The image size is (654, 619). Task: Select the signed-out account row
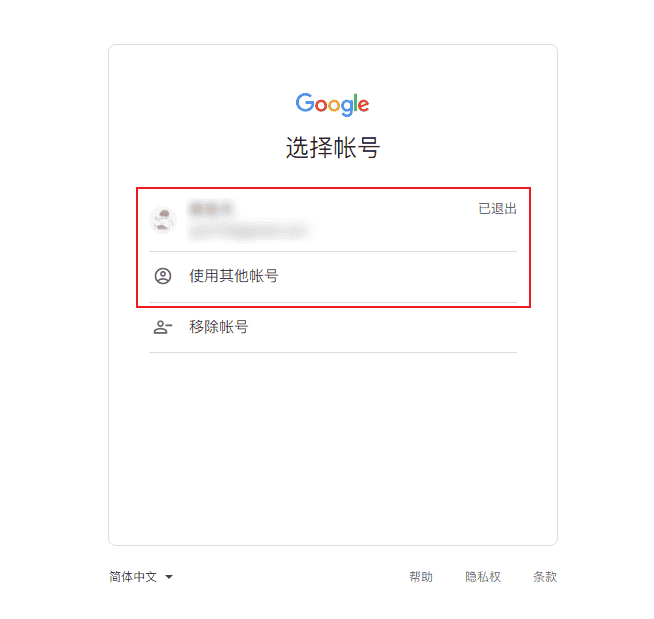pyautogui.click(x=333, y=221)
